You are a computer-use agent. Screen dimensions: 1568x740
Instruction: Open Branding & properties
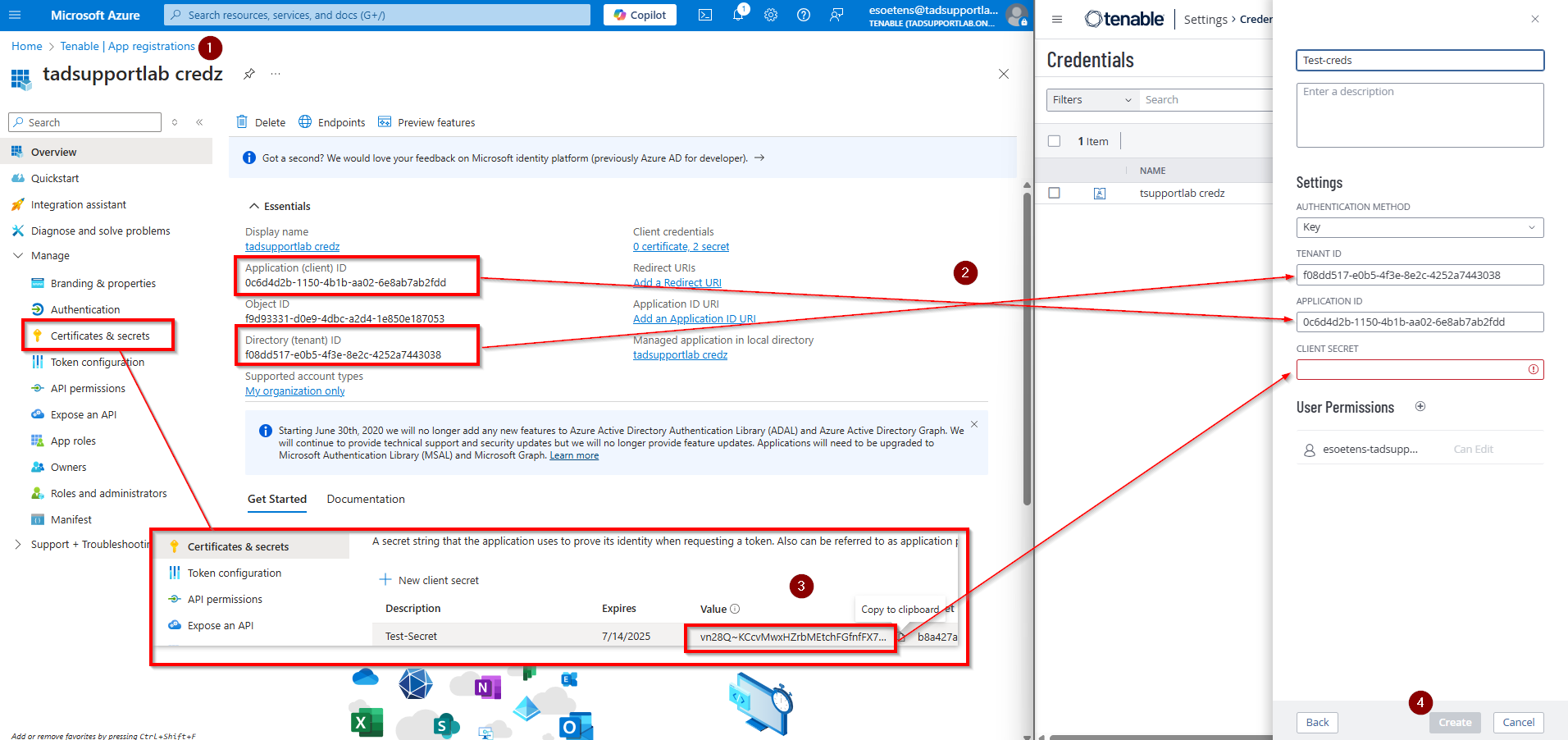click(x=103, y=283)
